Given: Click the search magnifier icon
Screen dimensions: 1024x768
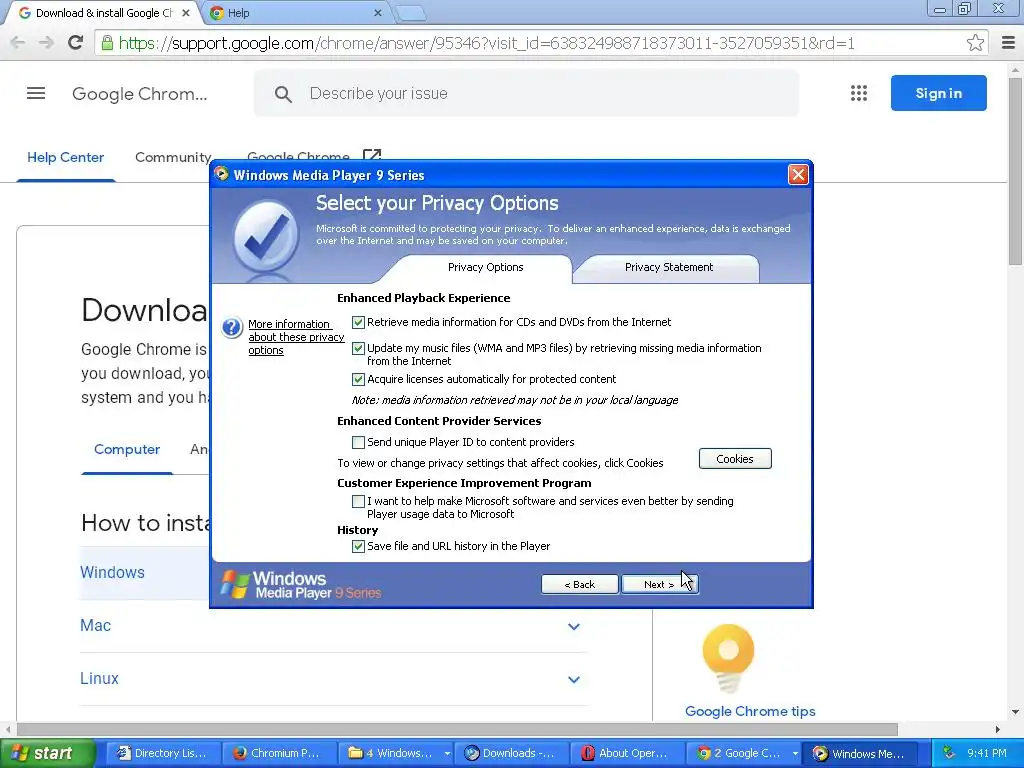Looking at the screenshot, I should point(283,94).
